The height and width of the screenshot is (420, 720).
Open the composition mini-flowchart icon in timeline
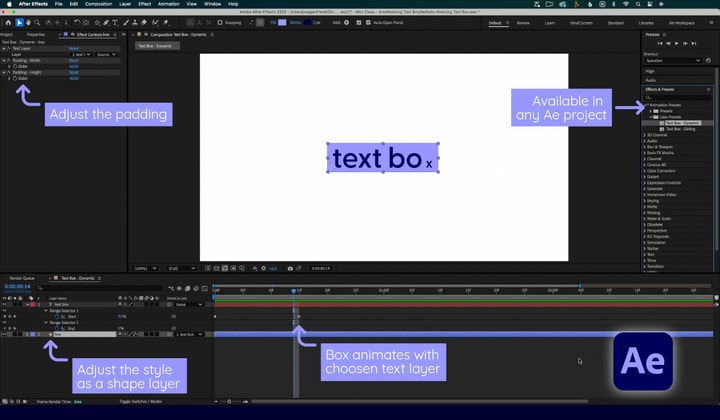click(171, 288)
